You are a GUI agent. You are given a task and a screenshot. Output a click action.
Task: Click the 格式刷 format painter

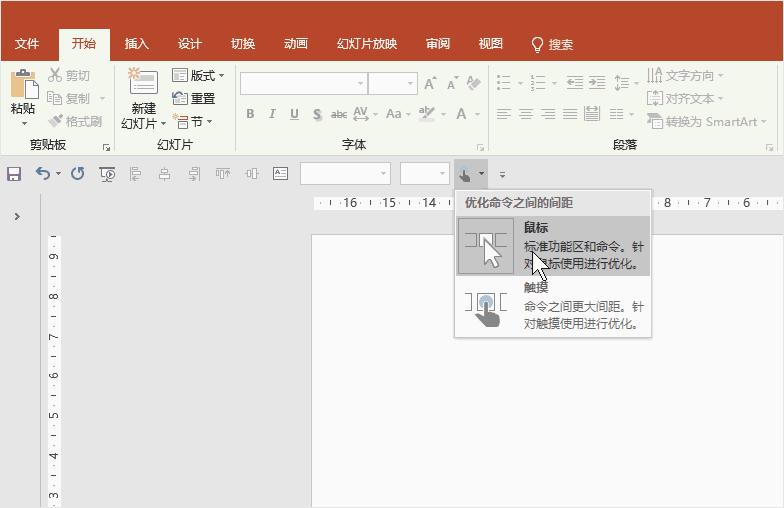75,122
